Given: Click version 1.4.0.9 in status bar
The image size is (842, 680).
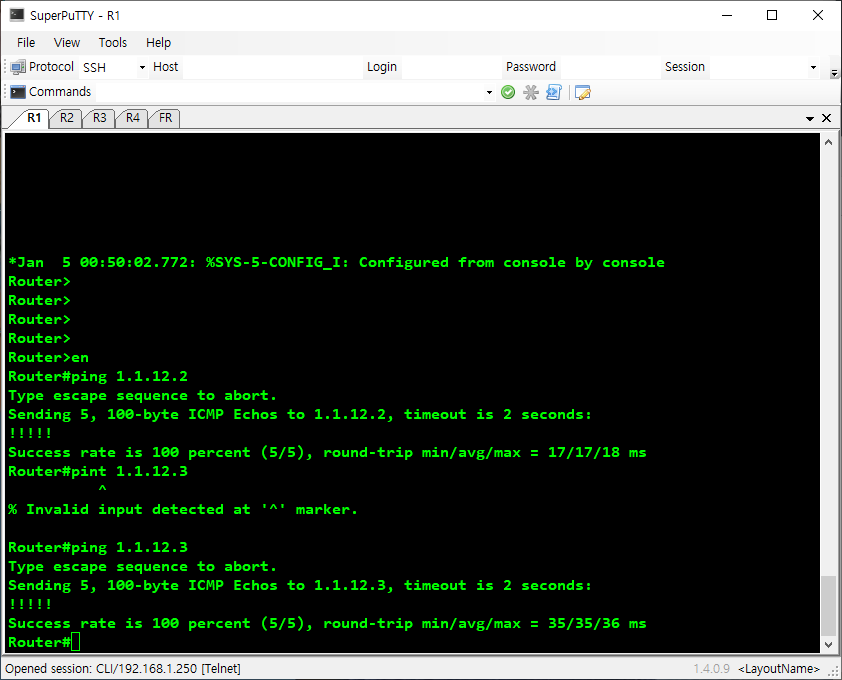Looking at the screenshot, I should (712, 669).
